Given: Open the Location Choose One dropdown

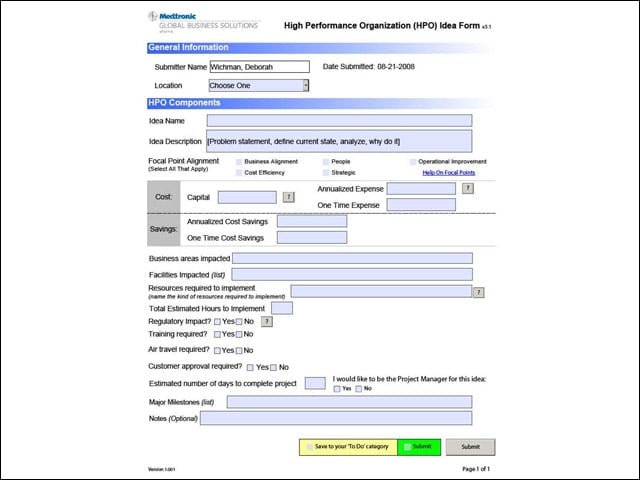Looking at the screenshot, I should click(259, 85).
